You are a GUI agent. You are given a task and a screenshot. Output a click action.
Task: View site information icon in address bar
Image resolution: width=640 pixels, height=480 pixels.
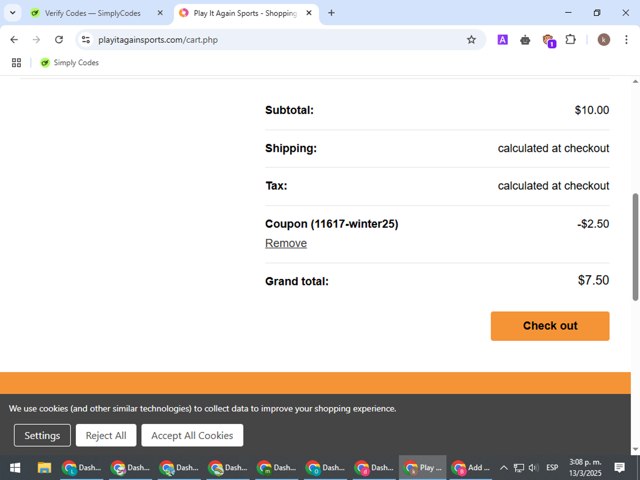(x=86, y=40)
